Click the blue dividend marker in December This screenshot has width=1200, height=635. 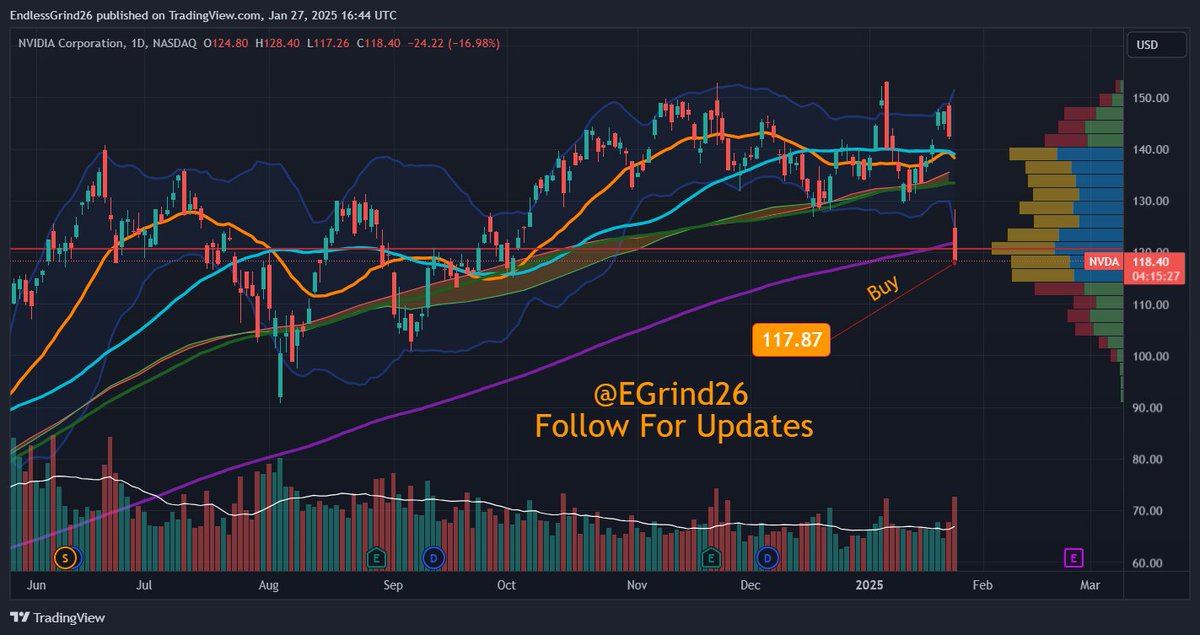pos(767,556)
